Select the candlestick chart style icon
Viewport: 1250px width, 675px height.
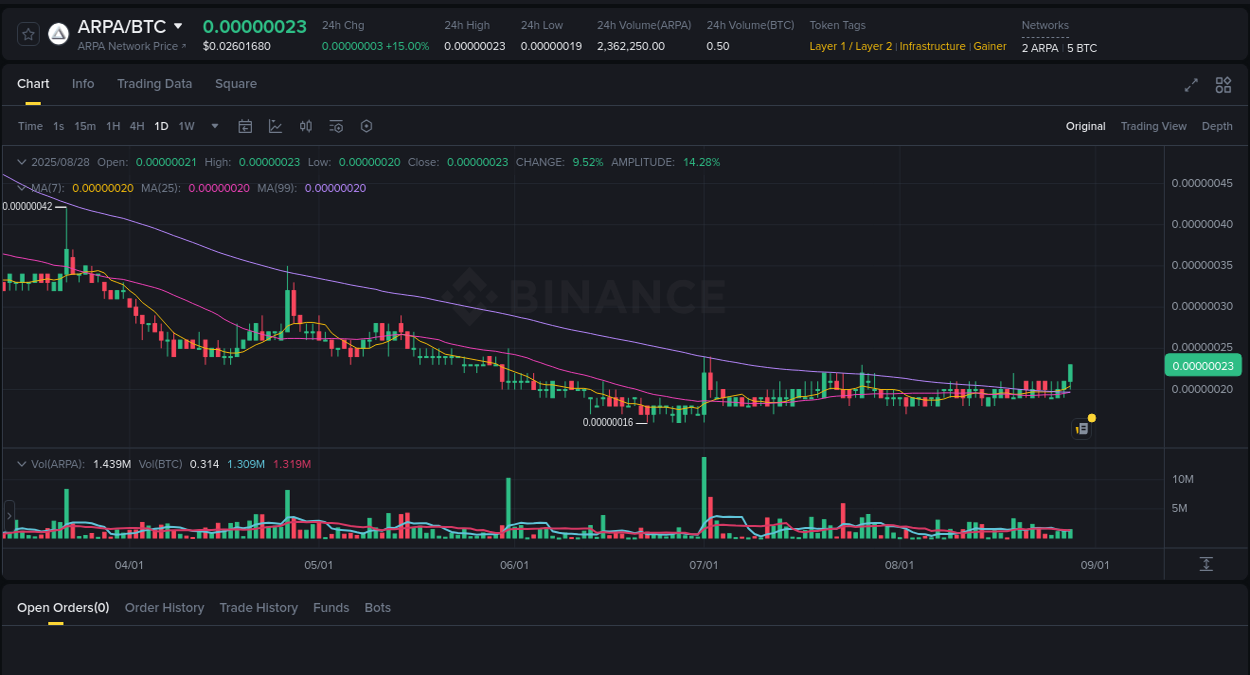coord(306,126)
